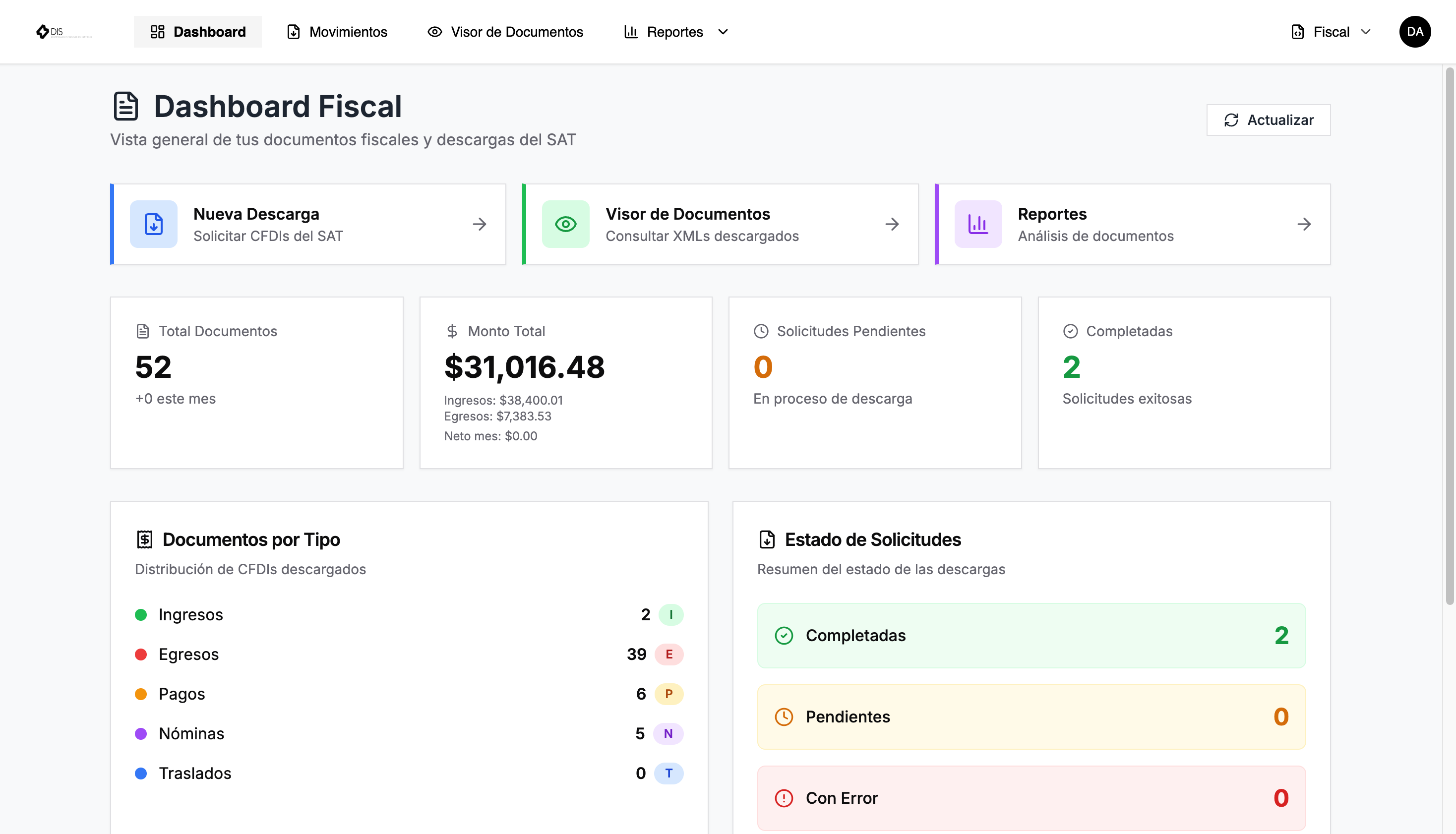Click the green eye icon

[566, 224]
